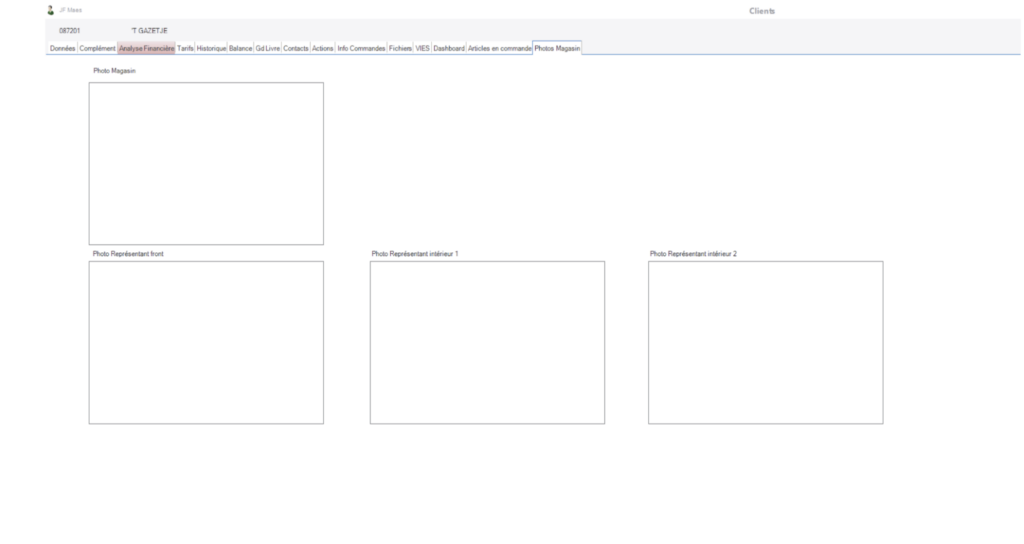Select the Historique tab
Screen dimensions: 1024x544
(211, 48)
